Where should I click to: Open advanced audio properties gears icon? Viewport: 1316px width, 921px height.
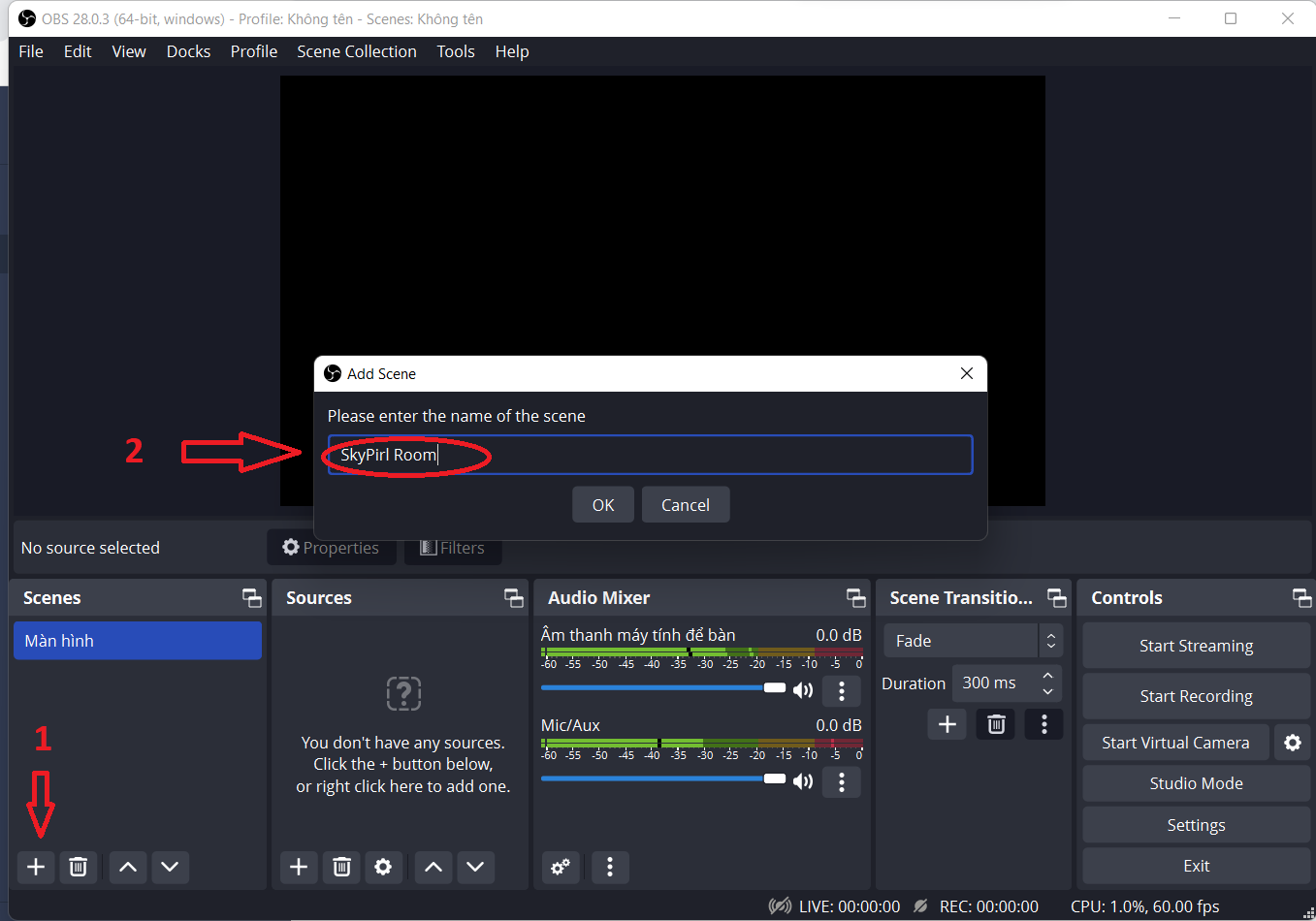561,867
